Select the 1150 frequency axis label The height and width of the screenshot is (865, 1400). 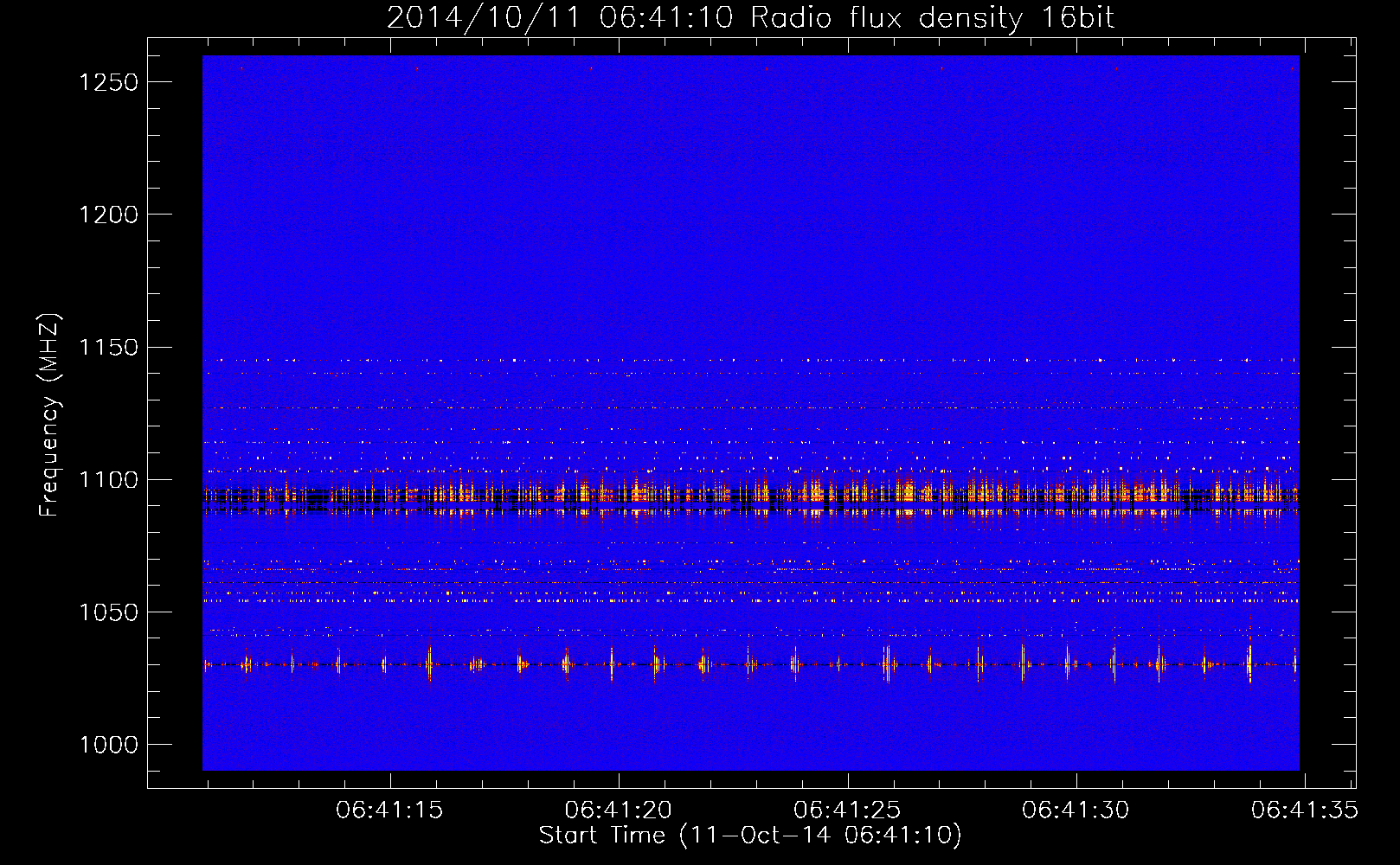(x=108, y=347)
